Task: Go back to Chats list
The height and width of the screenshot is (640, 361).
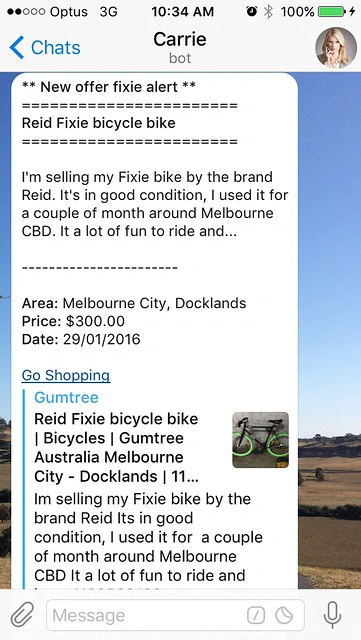Action: tap(45, 47)
